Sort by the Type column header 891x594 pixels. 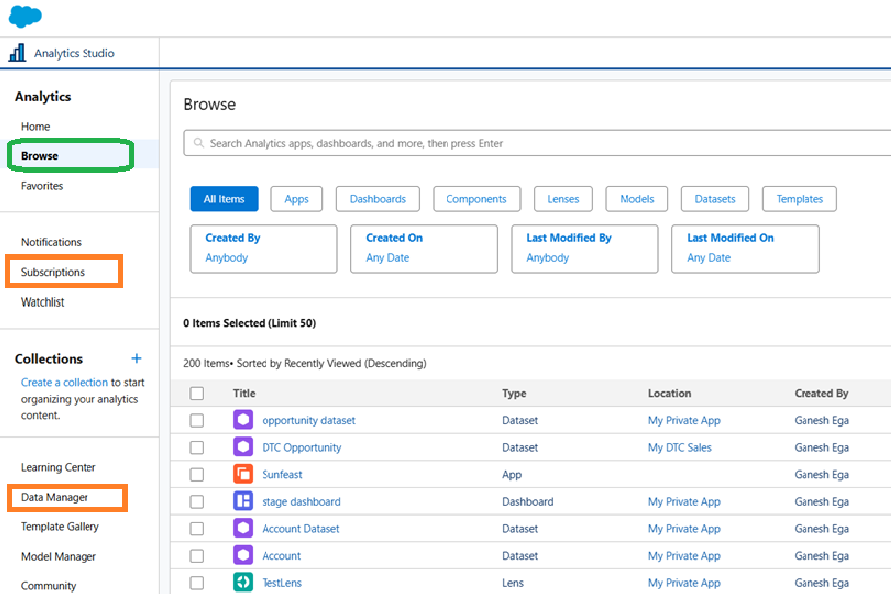[x=514, y=393]
